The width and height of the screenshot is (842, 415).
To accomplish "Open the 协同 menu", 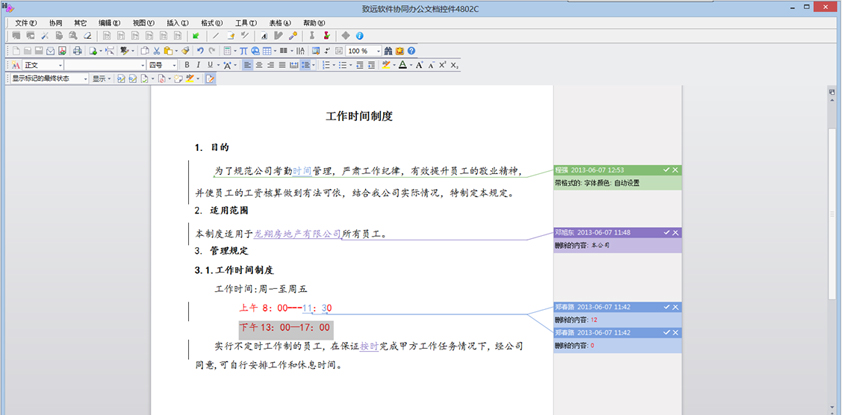I will [x=55, y=23].
